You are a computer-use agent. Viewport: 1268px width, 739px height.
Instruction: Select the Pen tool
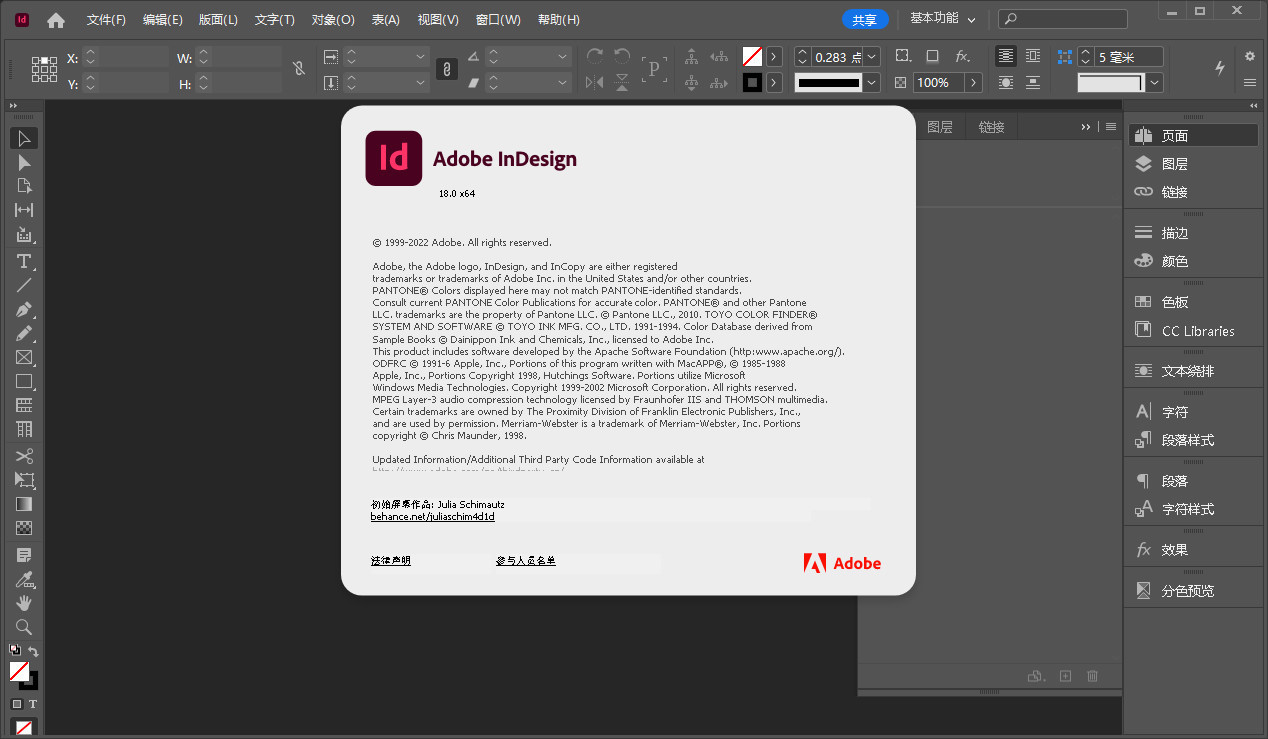pos(24,309)
